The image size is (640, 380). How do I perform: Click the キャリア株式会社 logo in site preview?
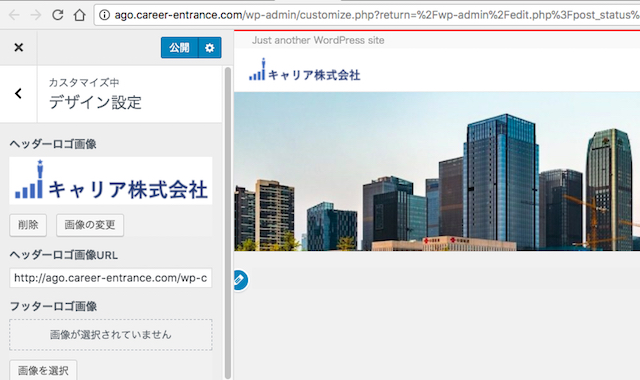(x=304, y=70)
